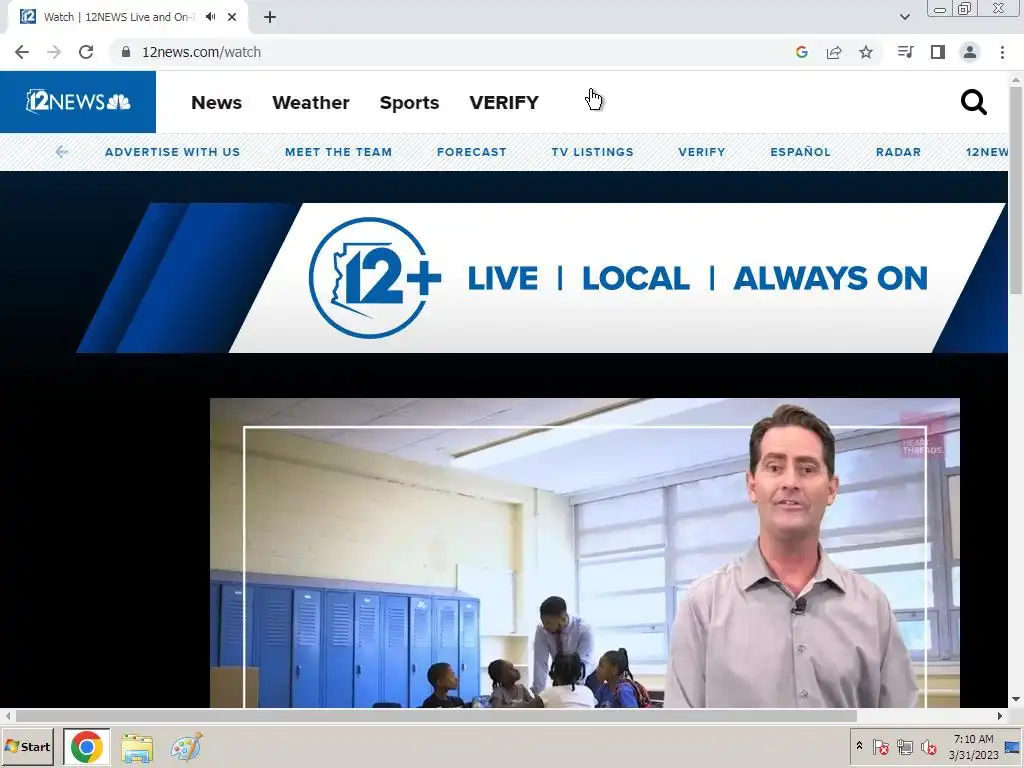The height and width of the screenshot is (768, 1024).
Task: Click the Google icon in address bar
Action: (802, 52)
